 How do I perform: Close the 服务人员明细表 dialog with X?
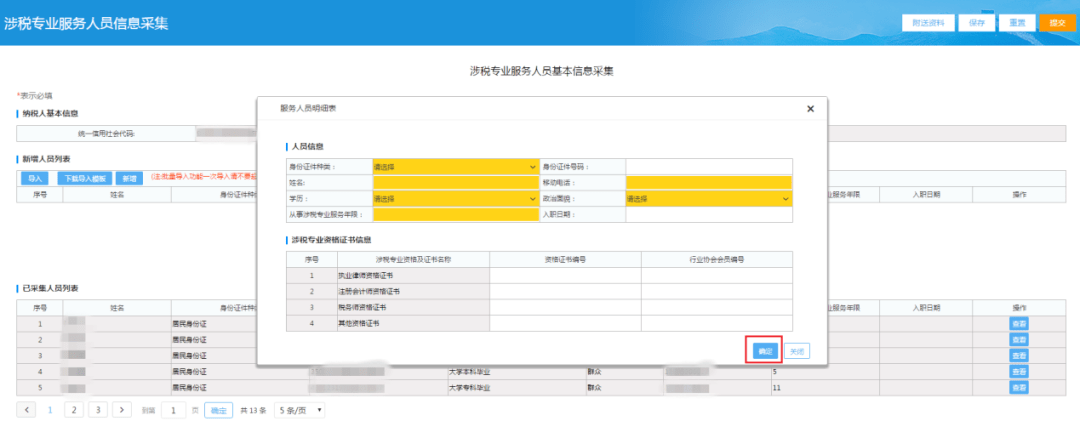[809, 108]
